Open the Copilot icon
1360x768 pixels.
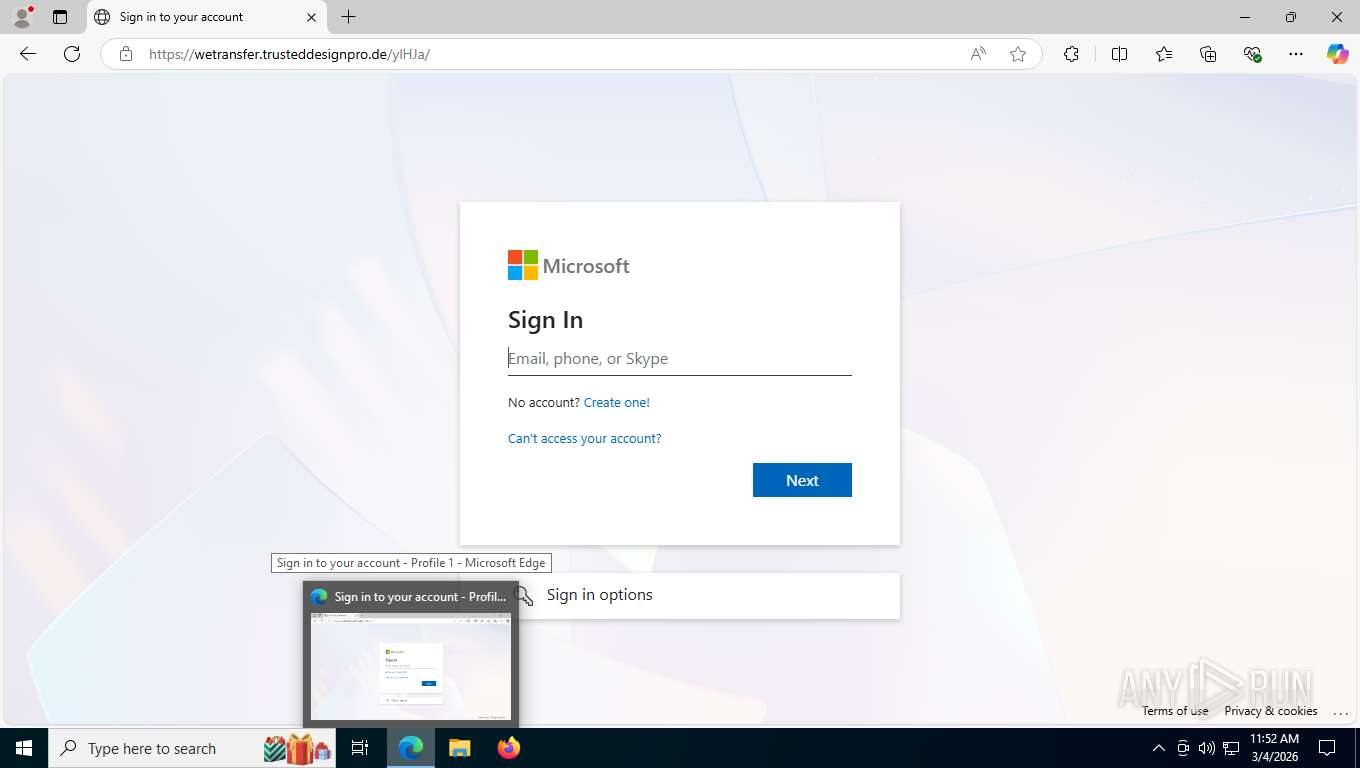(x=1338, y=54)
